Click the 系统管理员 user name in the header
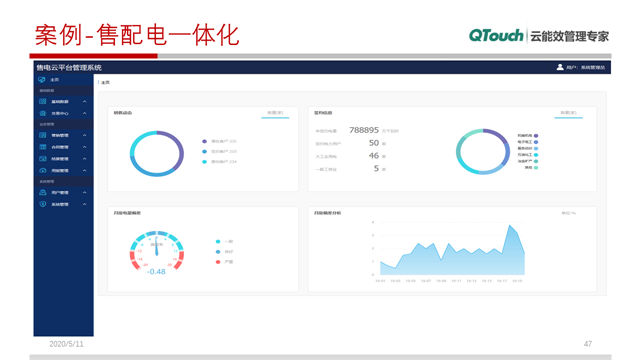Screen dimensions: 640x360 click(x=593, y=67)
